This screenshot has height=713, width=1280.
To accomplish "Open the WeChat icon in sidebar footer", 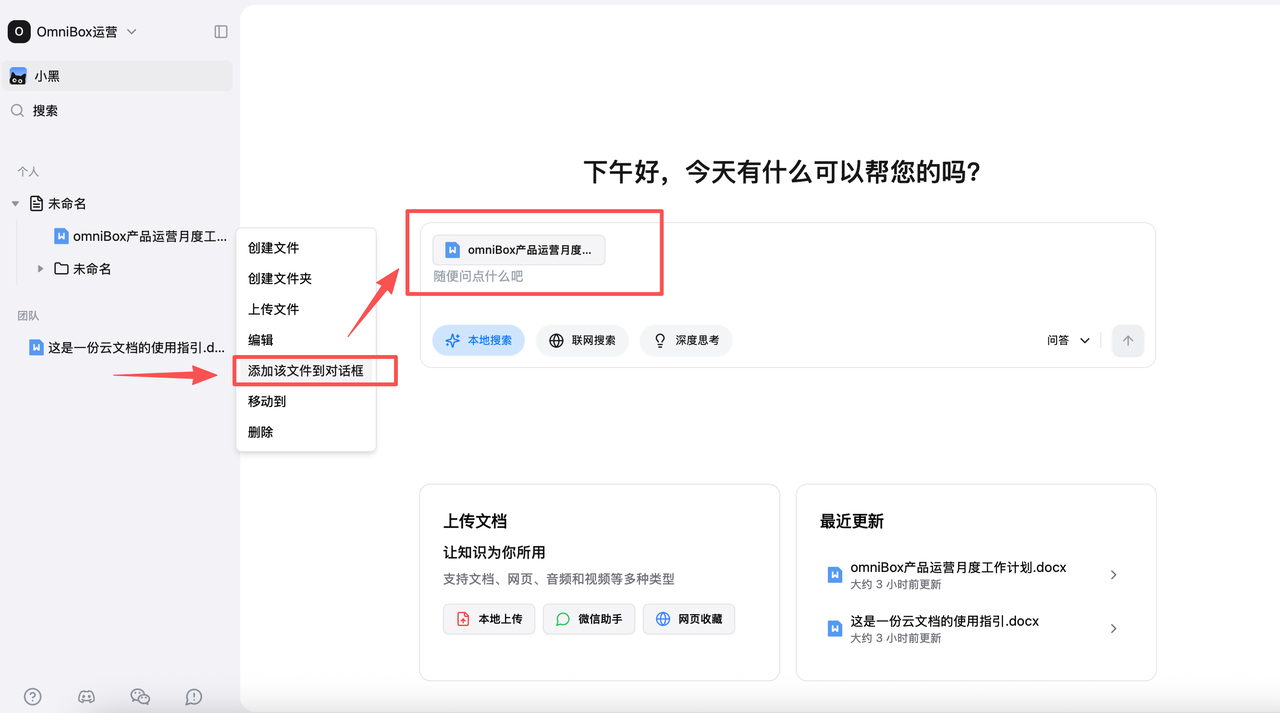I will click(x=140, y=697).
